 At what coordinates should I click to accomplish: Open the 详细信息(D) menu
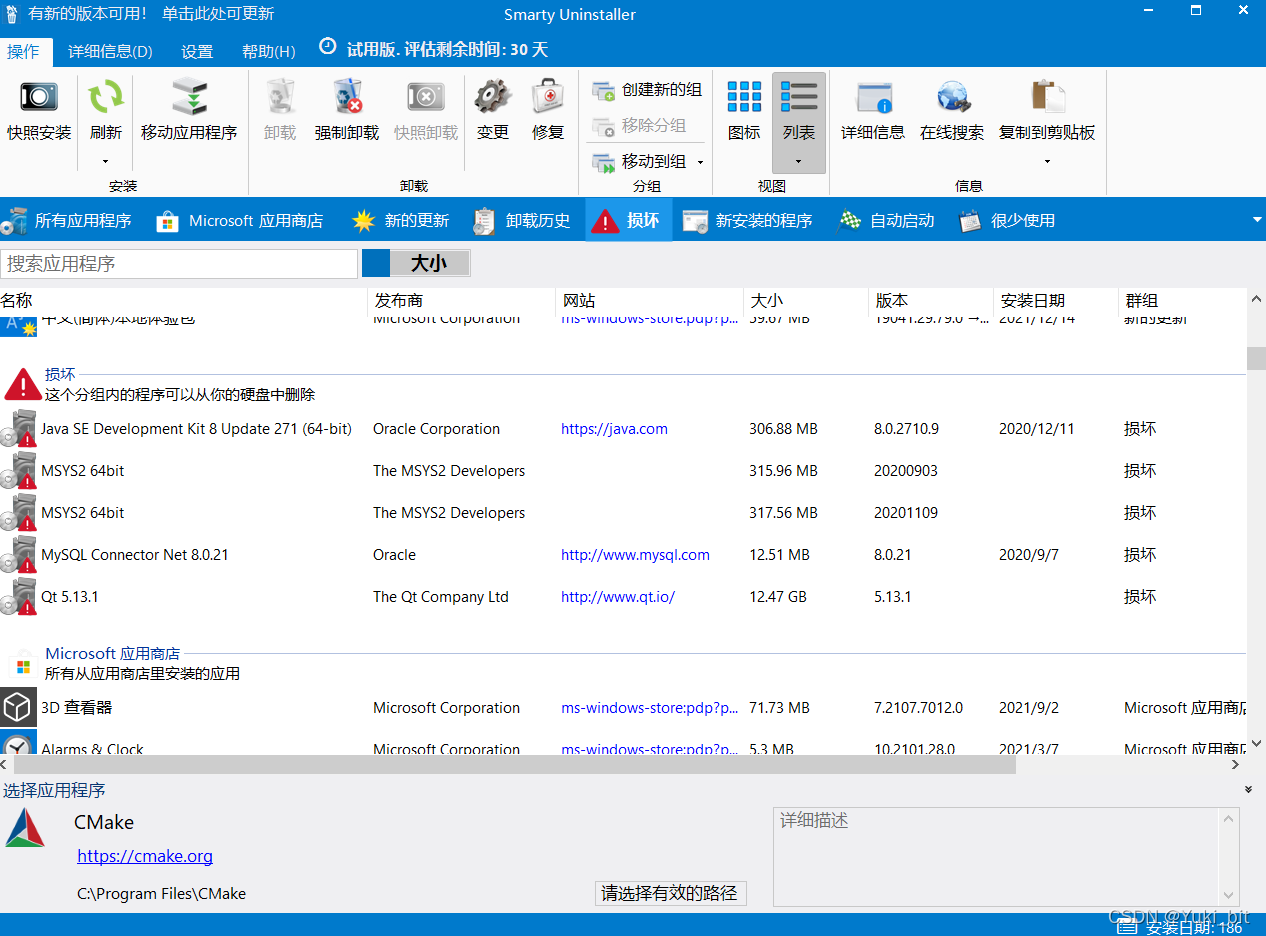[110, 52]
